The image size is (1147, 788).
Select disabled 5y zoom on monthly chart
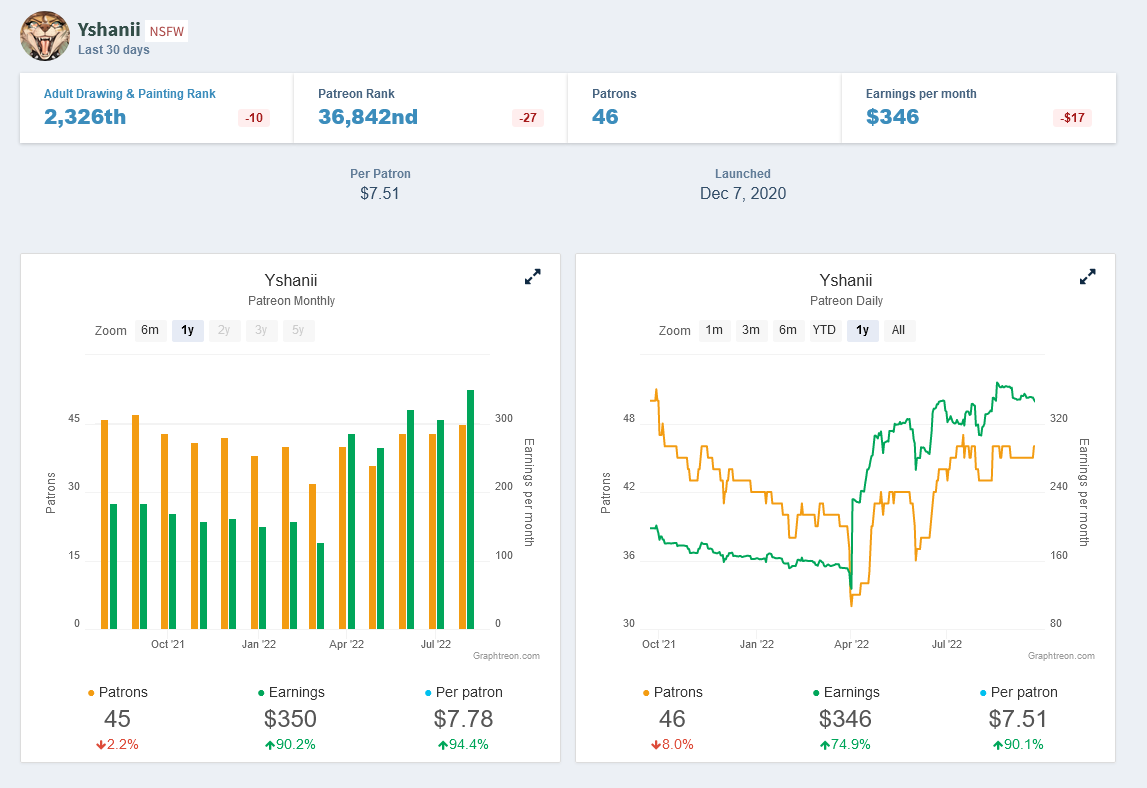point(298,330)
